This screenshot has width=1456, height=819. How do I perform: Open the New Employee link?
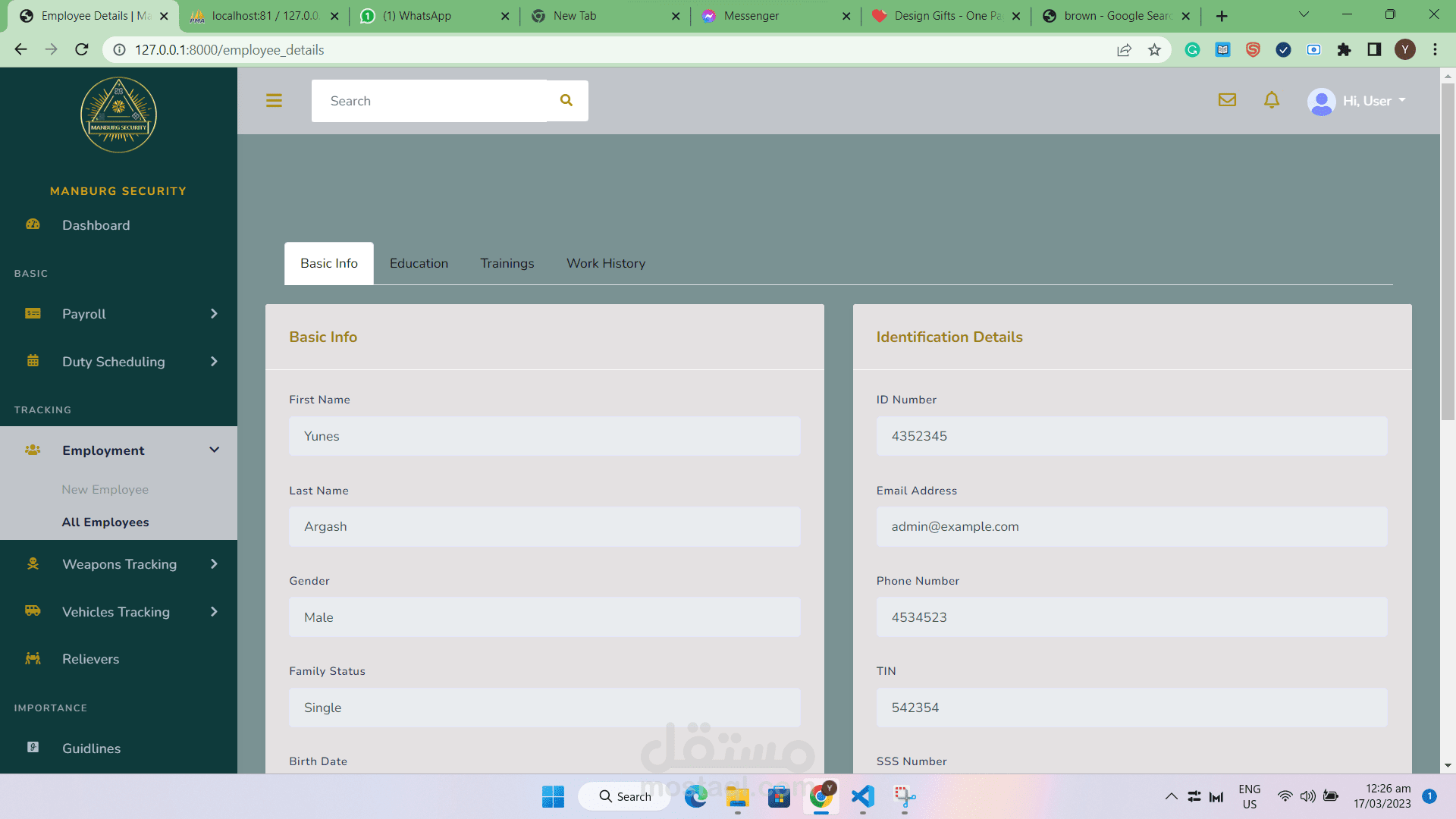105,490
